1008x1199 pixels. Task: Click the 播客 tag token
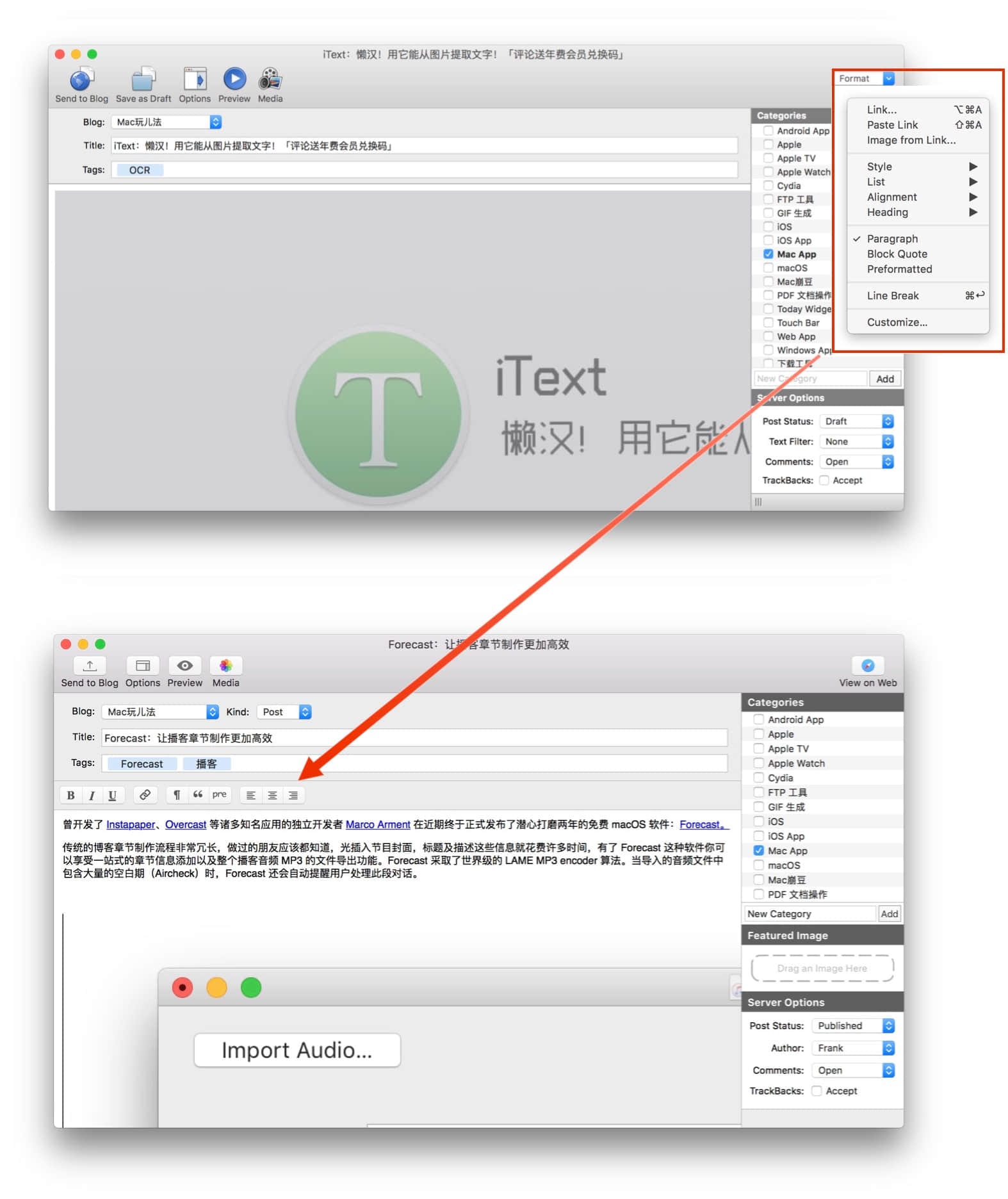[x=206, y=764]
